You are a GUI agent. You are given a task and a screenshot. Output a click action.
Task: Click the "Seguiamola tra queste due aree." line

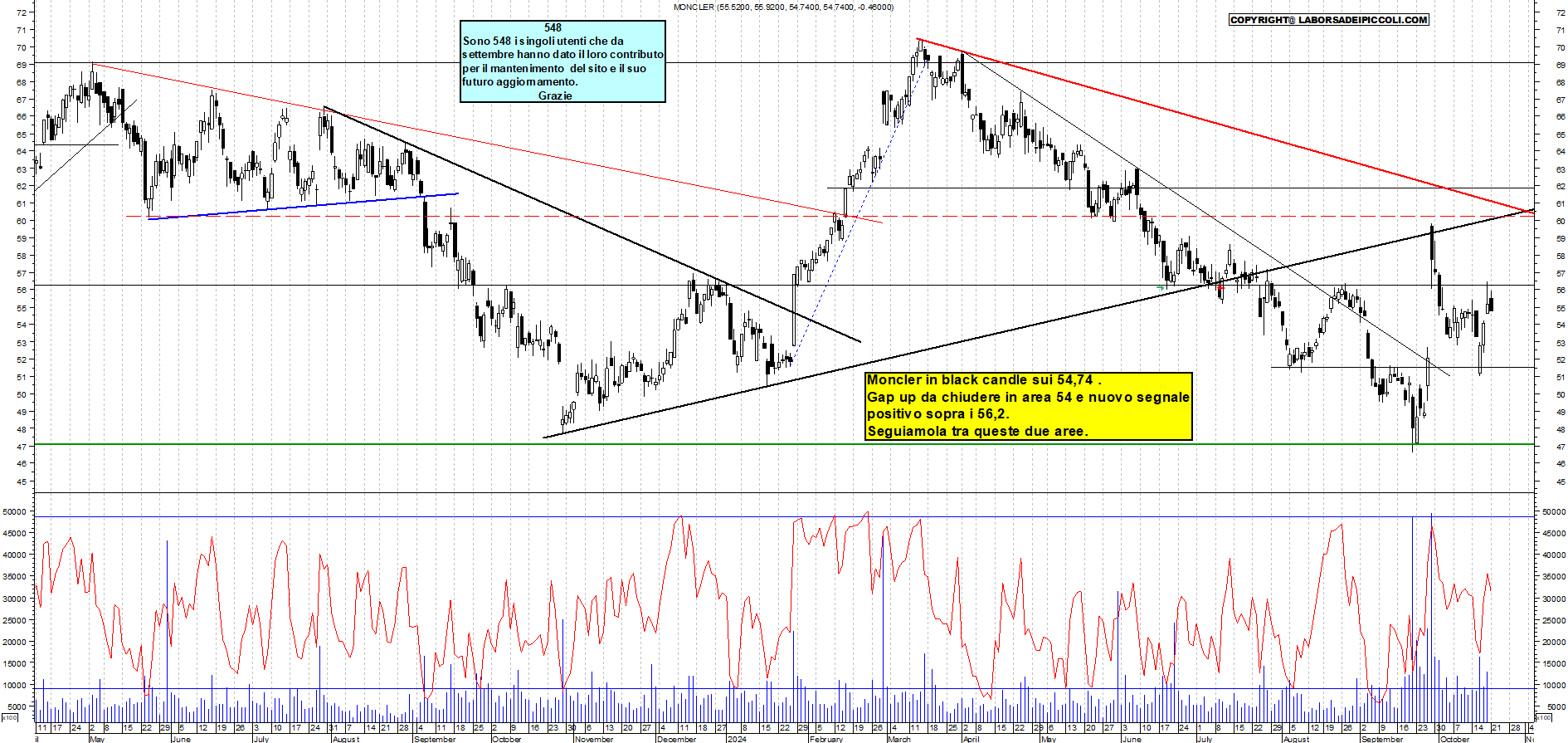click(x=977, y=432)
